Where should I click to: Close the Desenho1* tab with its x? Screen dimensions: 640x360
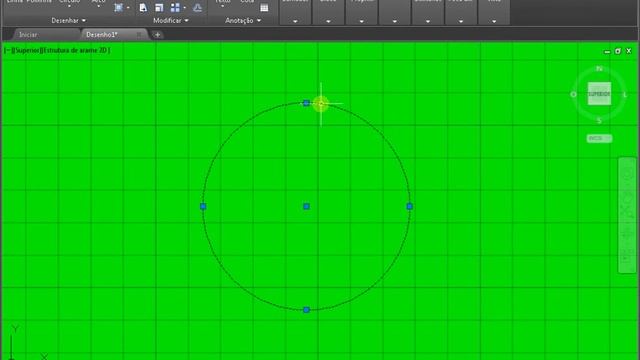140,35
